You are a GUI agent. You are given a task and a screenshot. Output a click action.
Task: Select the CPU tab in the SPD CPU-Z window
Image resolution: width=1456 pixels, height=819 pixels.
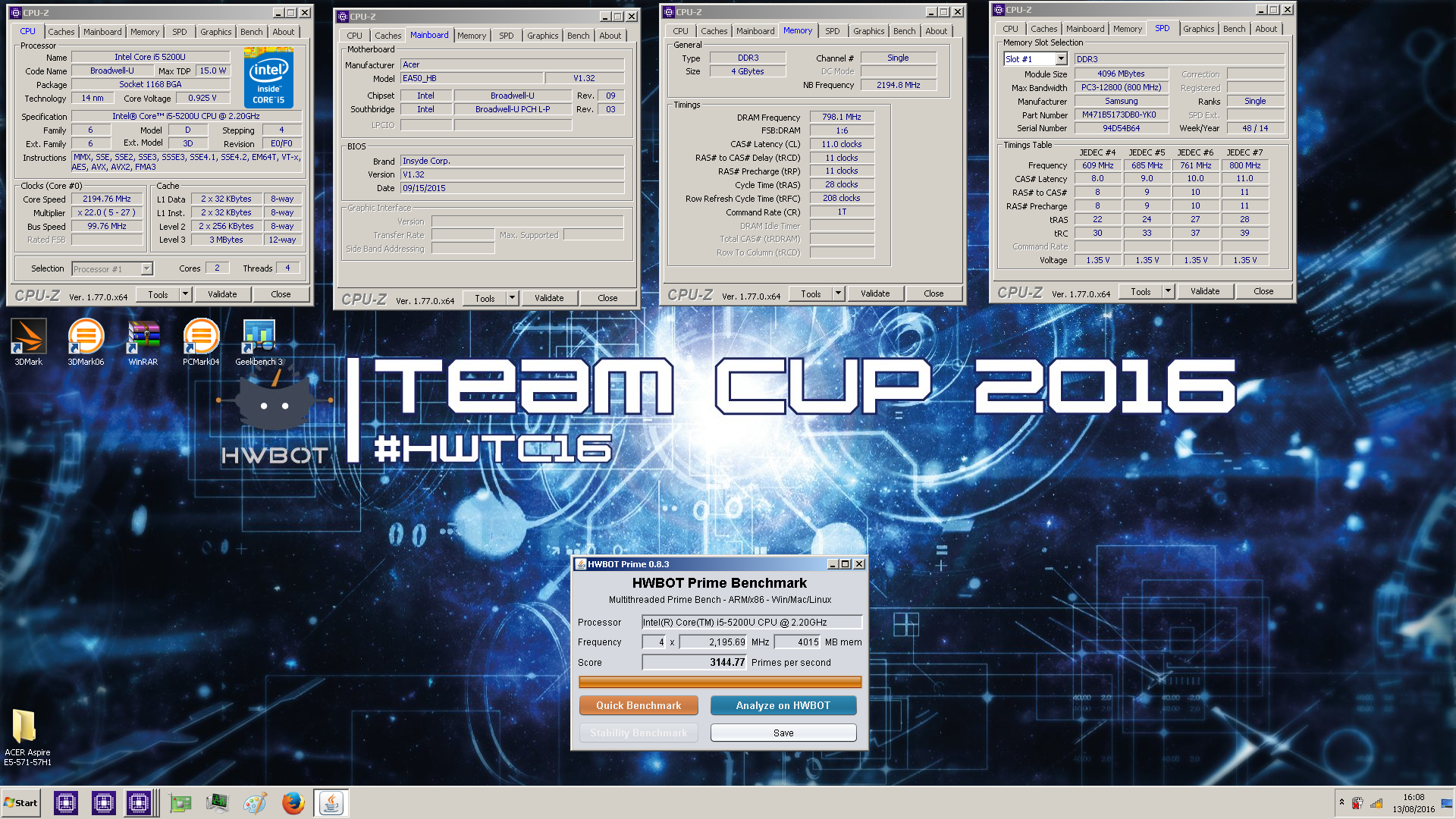pyautogui.click(x=1010, y=29)
